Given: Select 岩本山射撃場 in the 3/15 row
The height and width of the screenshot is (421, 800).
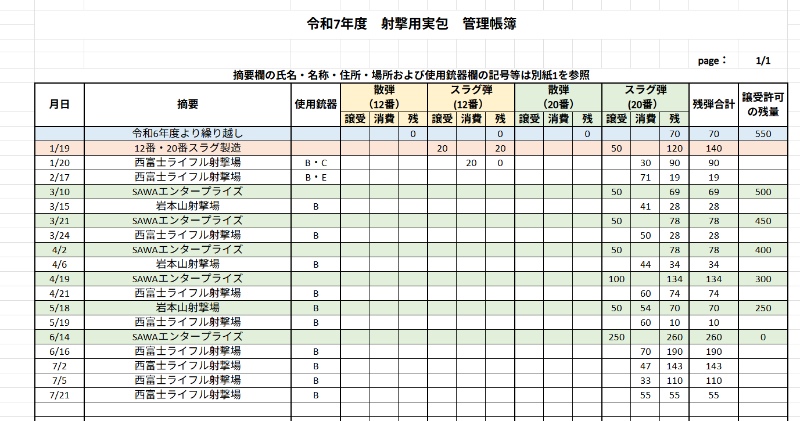Looking at the screenshot, I should point(188,206).
